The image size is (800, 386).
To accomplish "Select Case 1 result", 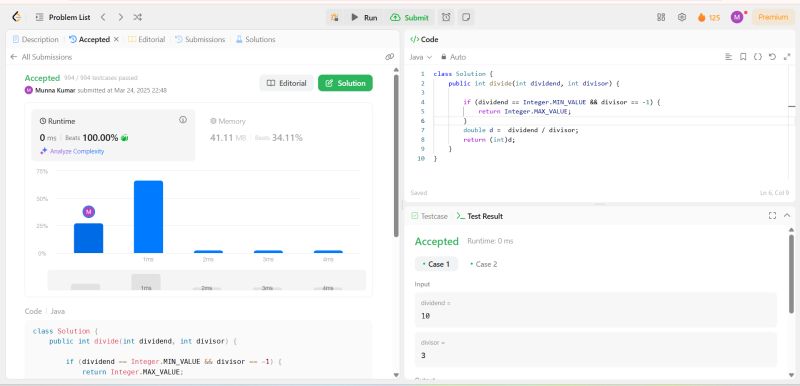I will [x=436, y=264].
